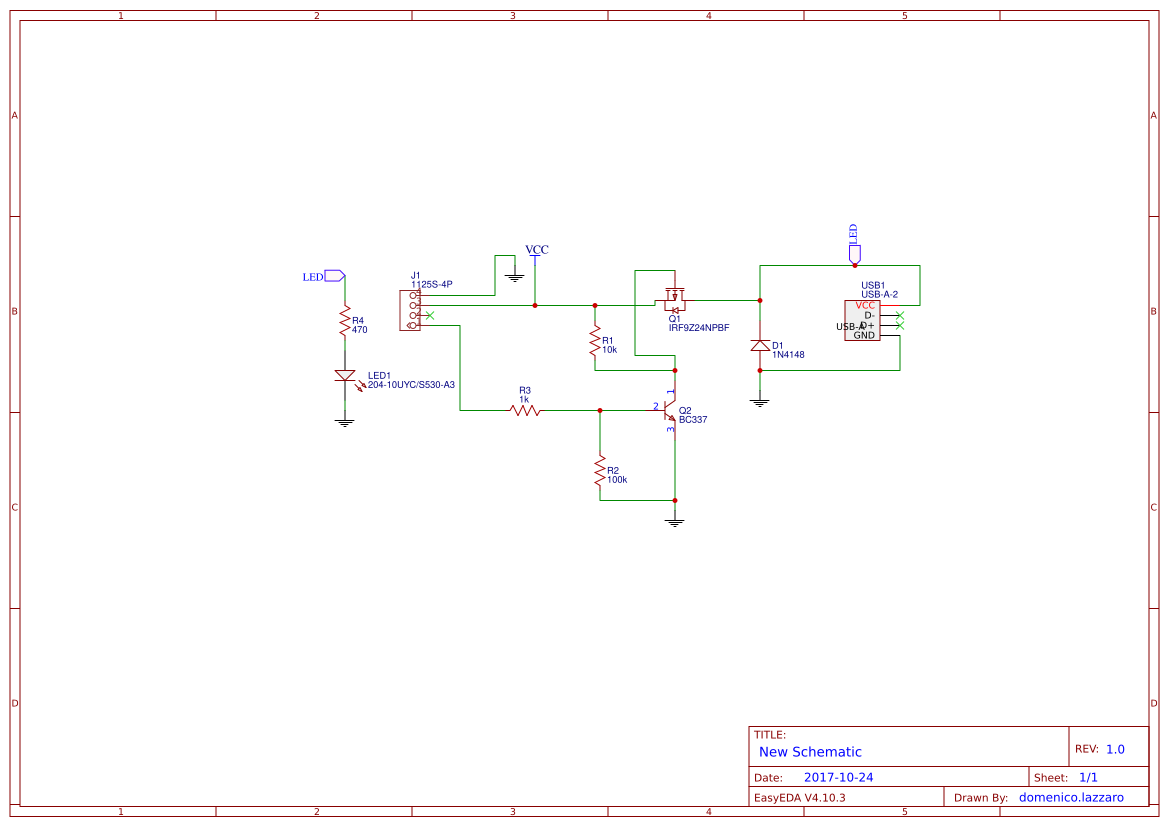Toggle the no-connect marker on USB D+ pin
This screenshot has height=827, width=1169.
click(x=900, y=326)
